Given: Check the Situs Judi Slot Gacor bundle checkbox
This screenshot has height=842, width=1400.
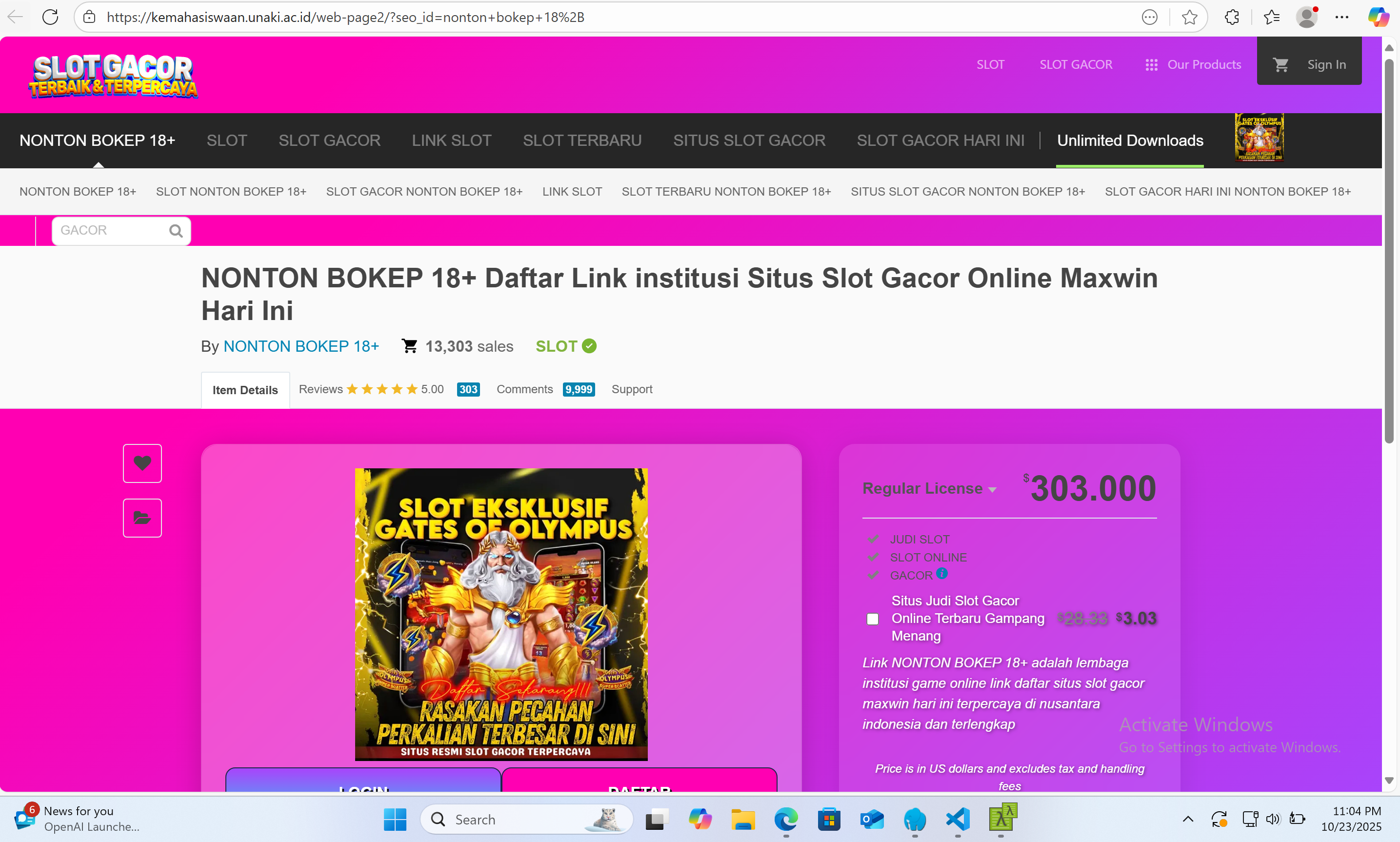Looking at the screenshot, I should pyautogui.click(x=873, y=619).
